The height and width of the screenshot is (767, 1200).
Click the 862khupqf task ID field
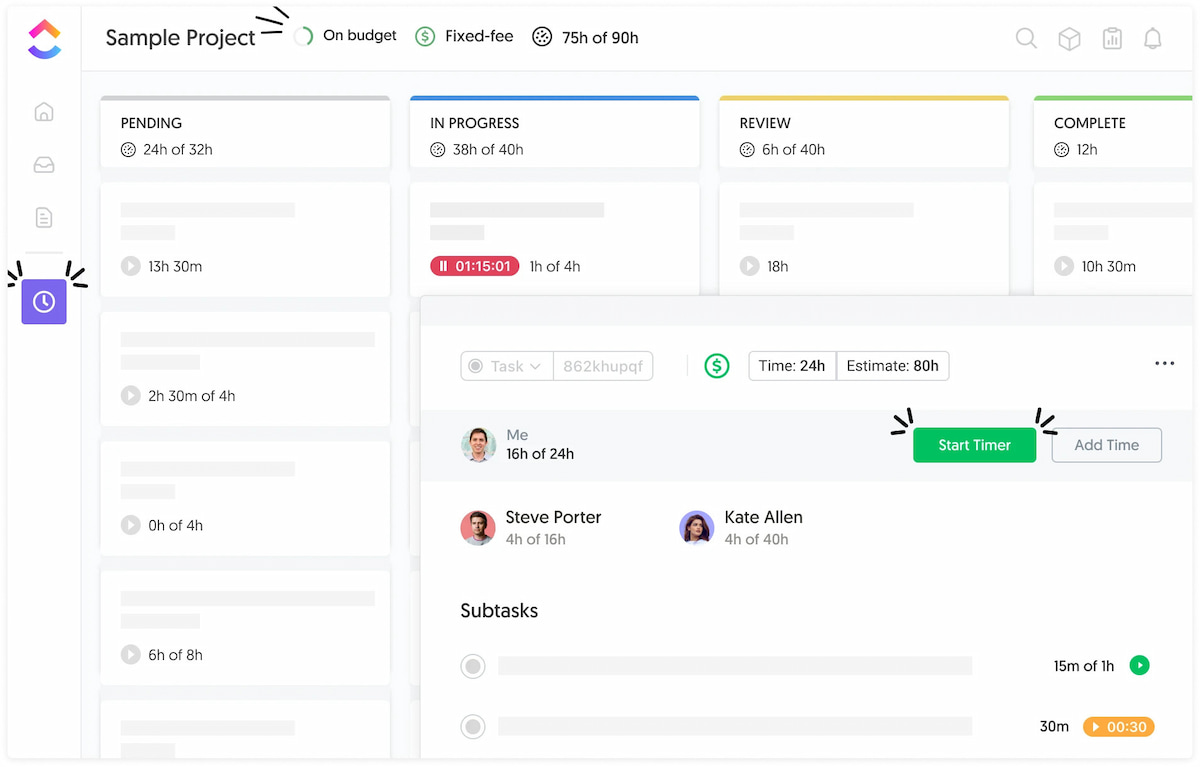coord(603,366)
